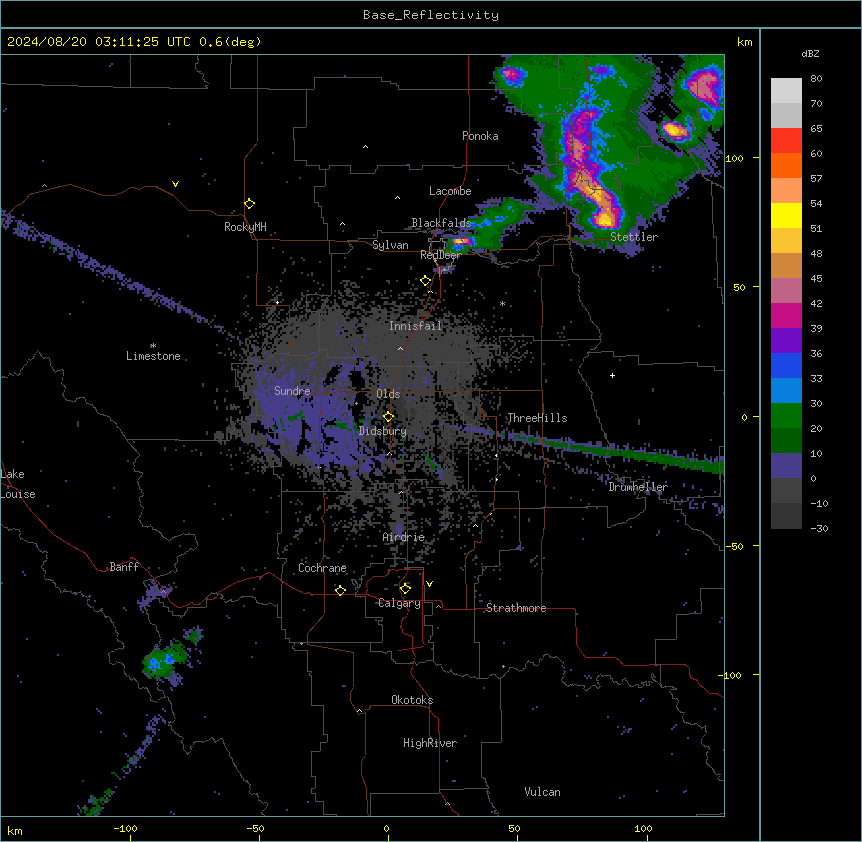This screenshot has width=862, height=842.
Task: Select the RedDeer label
Action: click(440, 255)
